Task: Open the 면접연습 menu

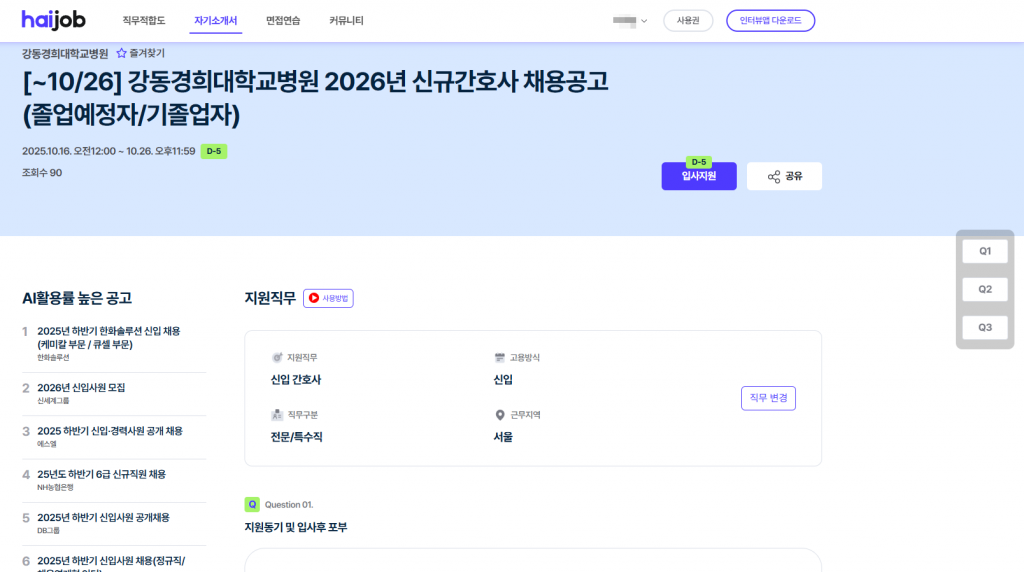Action: coord(283,21)
